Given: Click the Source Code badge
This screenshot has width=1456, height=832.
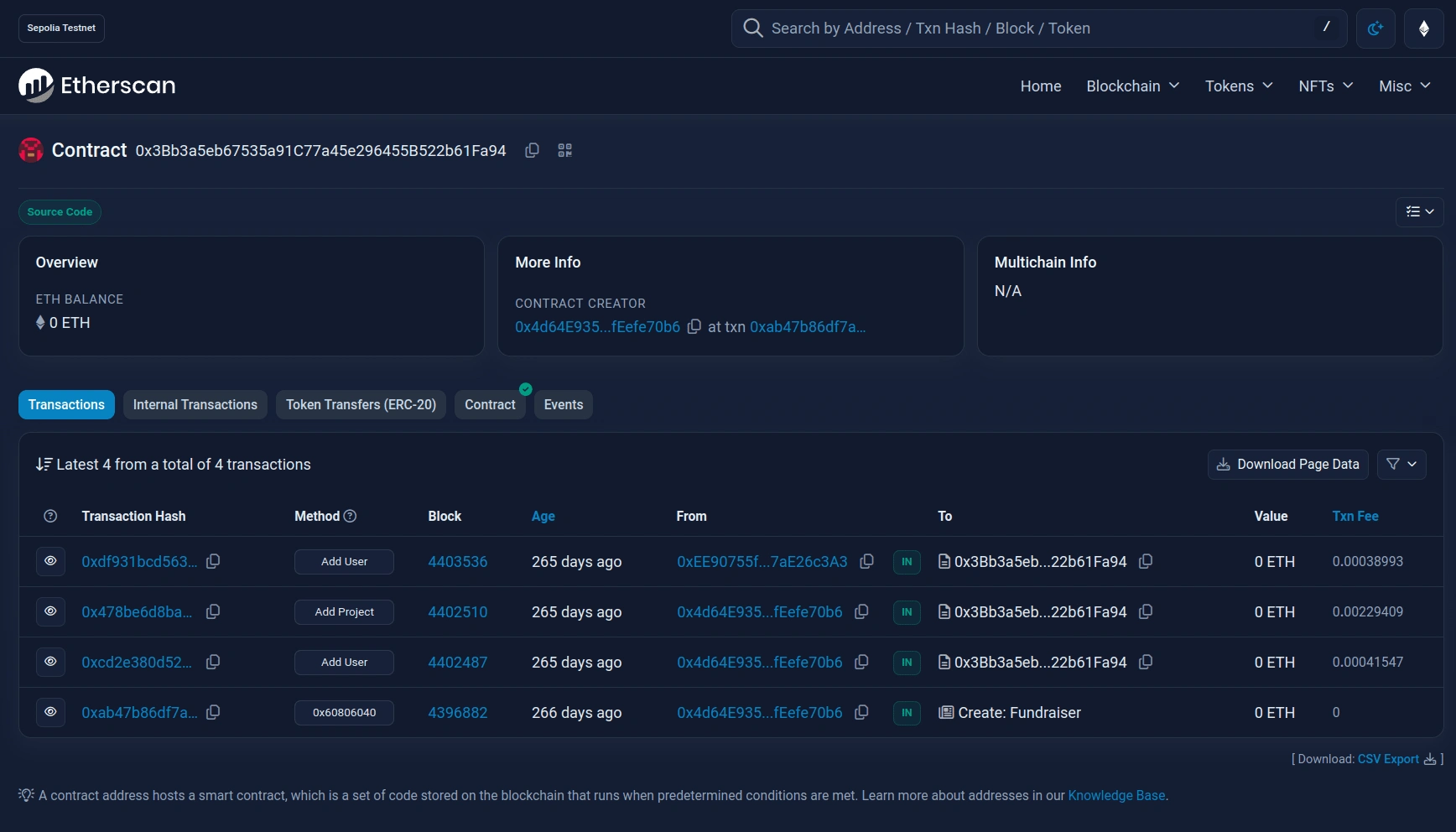Looking at the screenshot, I should 60,212.
